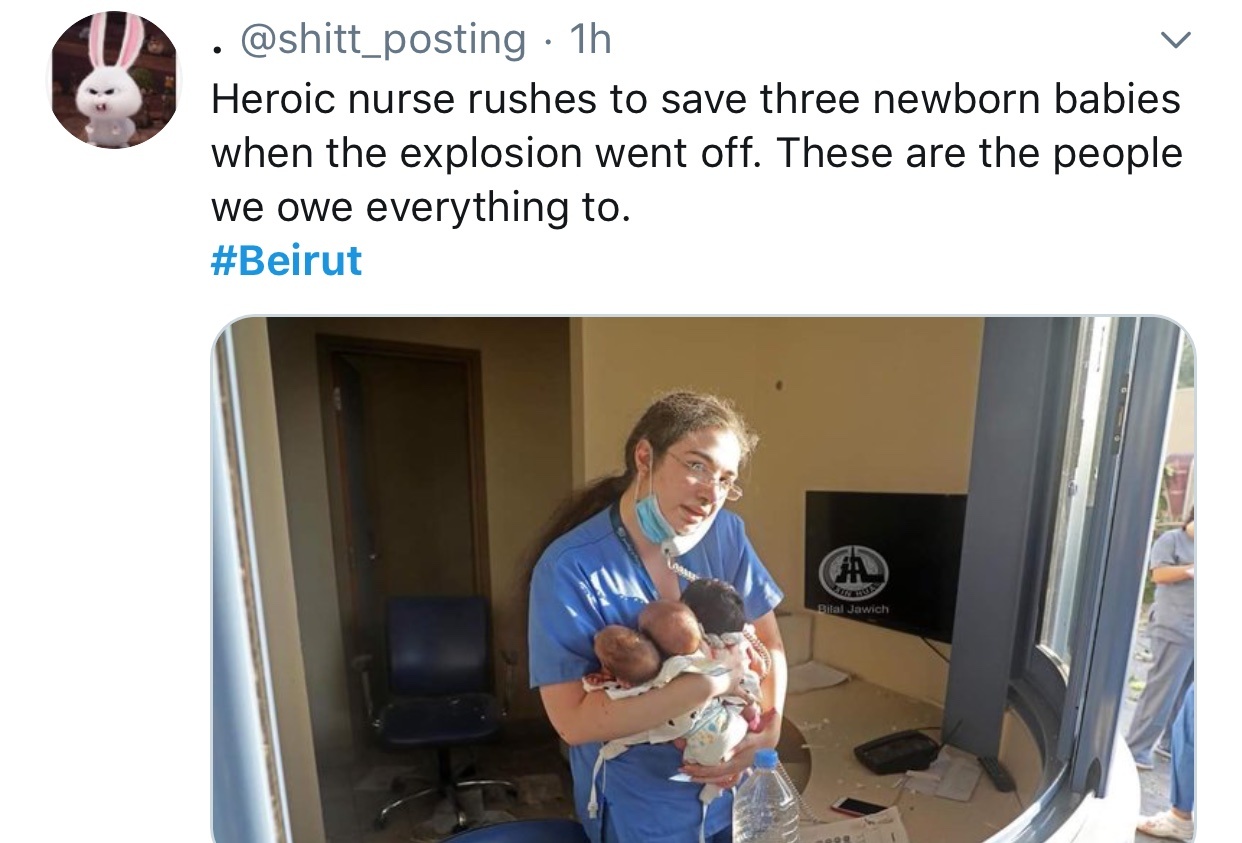Click the tweet text about the heroic nurse
The height and width of the screenshot is (843, 1242).
[x=696, y=153]
